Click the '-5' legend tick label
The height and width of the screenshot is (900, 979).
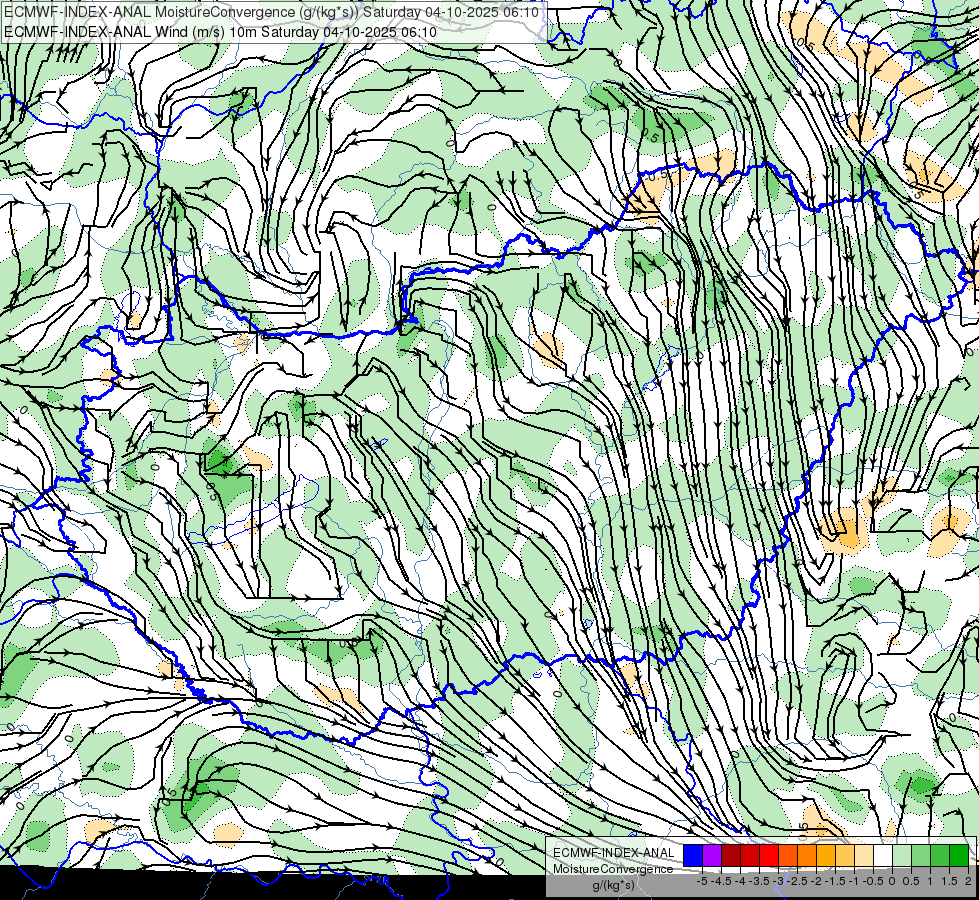click(x=702, y=881)
